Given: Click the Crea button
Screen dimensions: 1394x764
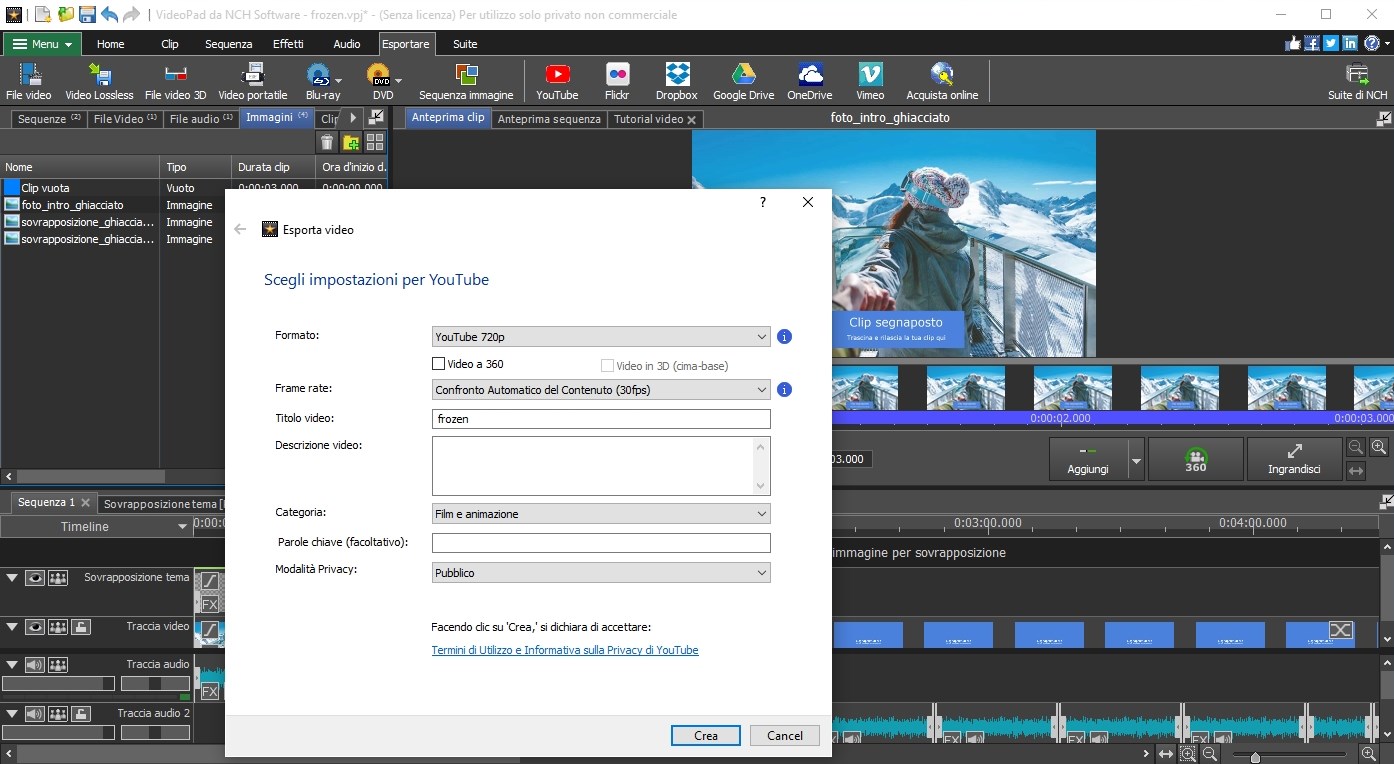Looking at the screenshot, I should click(x=706, y=735).
